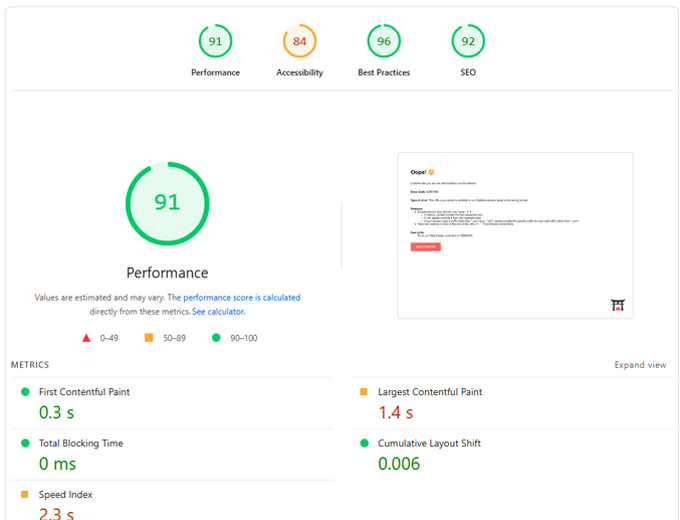Click the Performance score gauge showing 91 at top
680x520 pixels.
(215, 41)
